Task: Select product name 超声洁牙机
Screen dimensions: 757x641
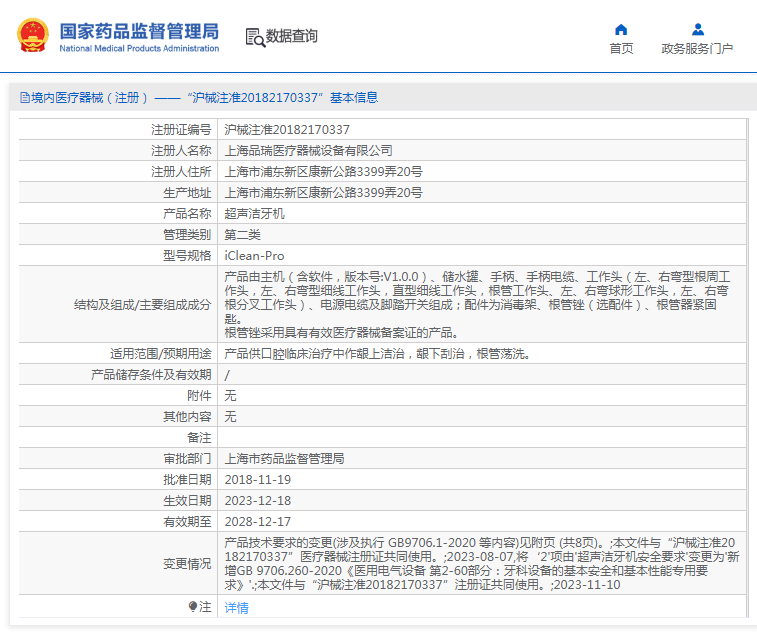Action: tap(254, 213)
